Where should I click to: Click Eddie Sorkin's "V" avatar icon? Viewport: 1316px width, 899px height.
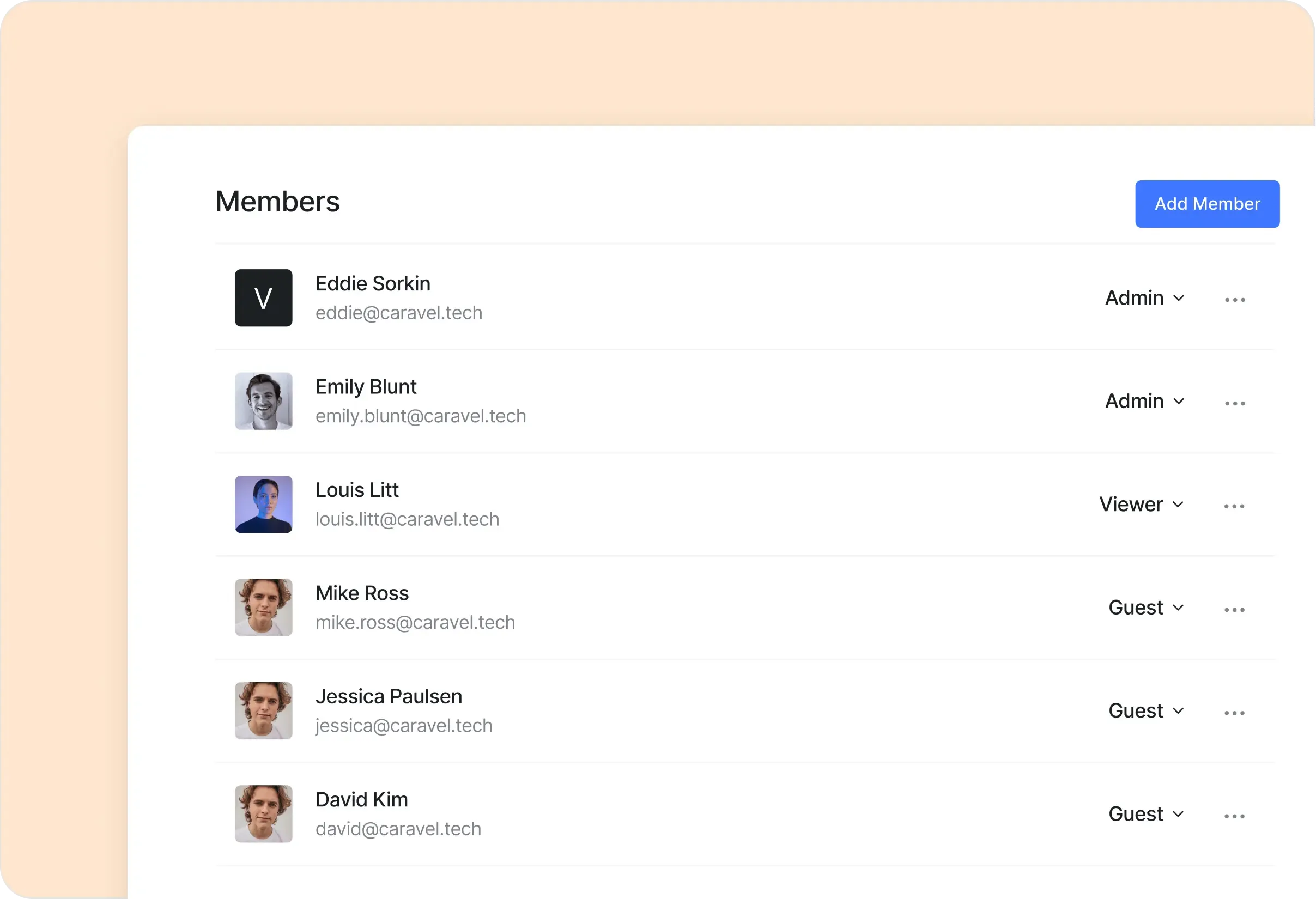263,298
